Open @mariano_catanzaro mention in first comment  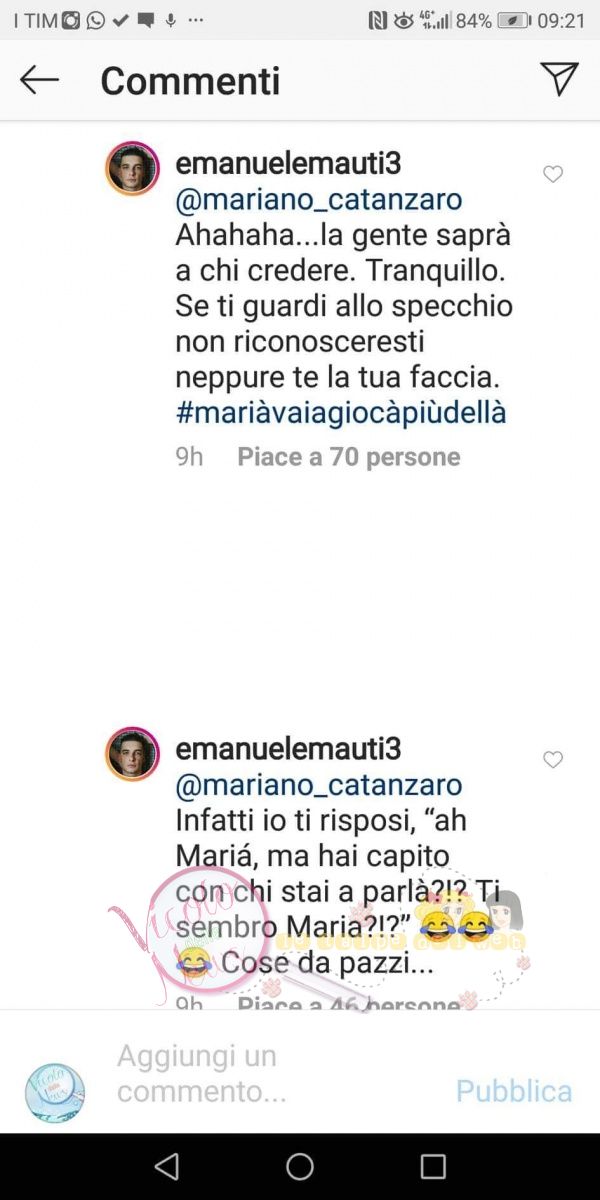coord(319,200)
